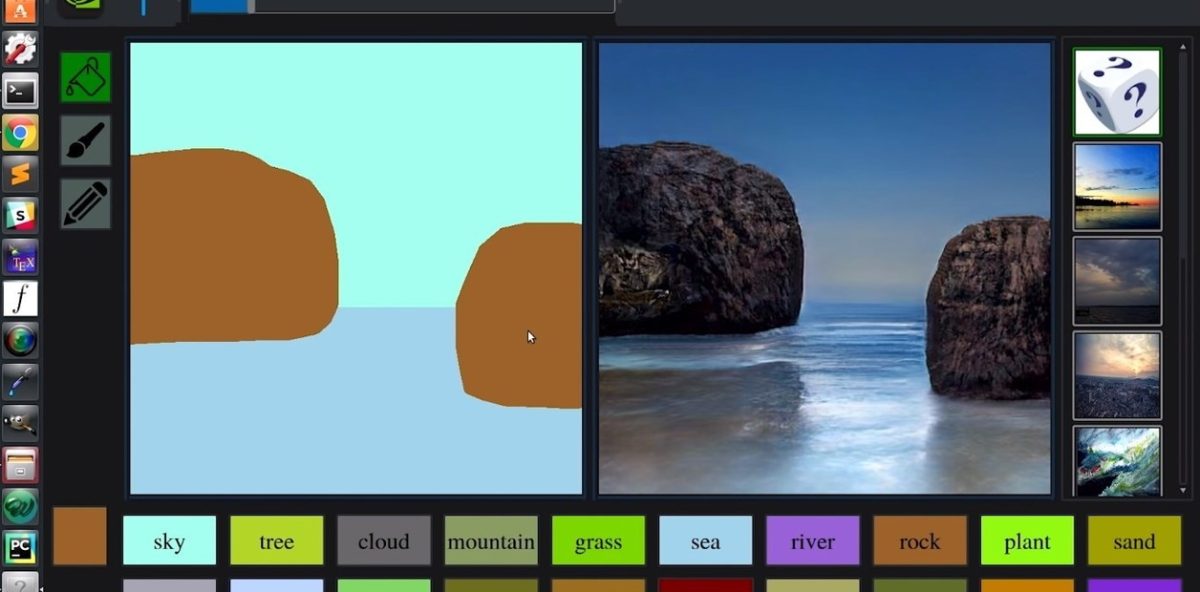Apply the painted wave style thumbnail

coord(1117,461)
